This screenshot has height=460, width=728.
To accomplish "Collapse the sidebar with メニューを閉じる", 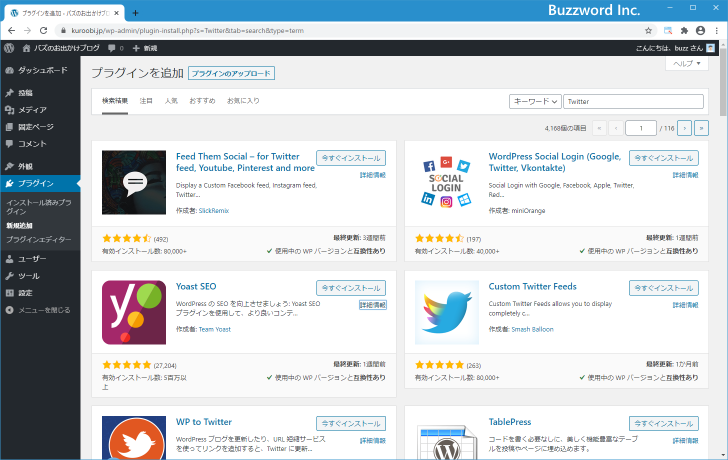I will click(37, 310).
